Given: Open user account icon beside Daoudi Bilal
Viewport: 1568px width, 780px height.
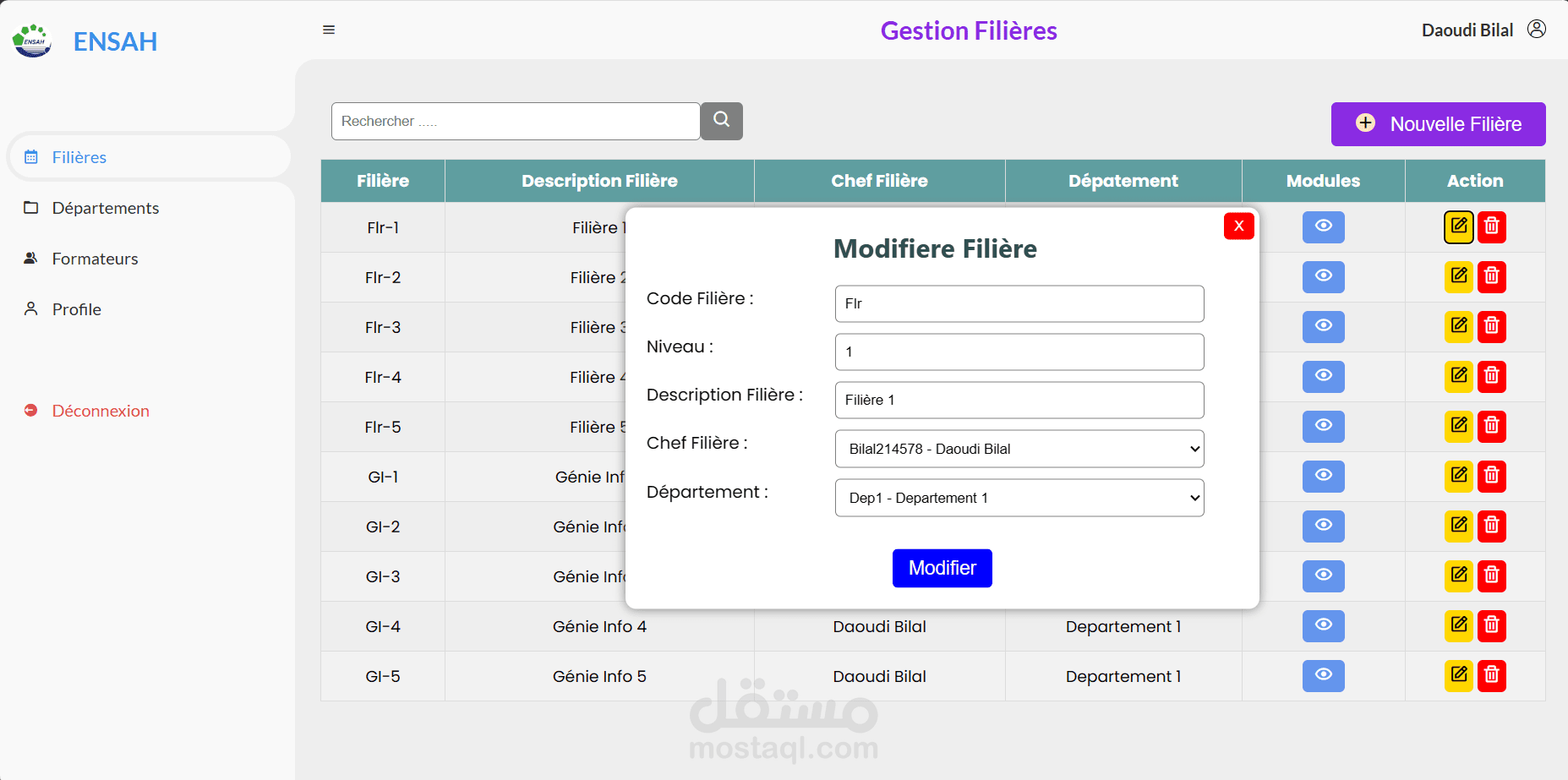Looking at the screenshot, I should coord(1537,30).
